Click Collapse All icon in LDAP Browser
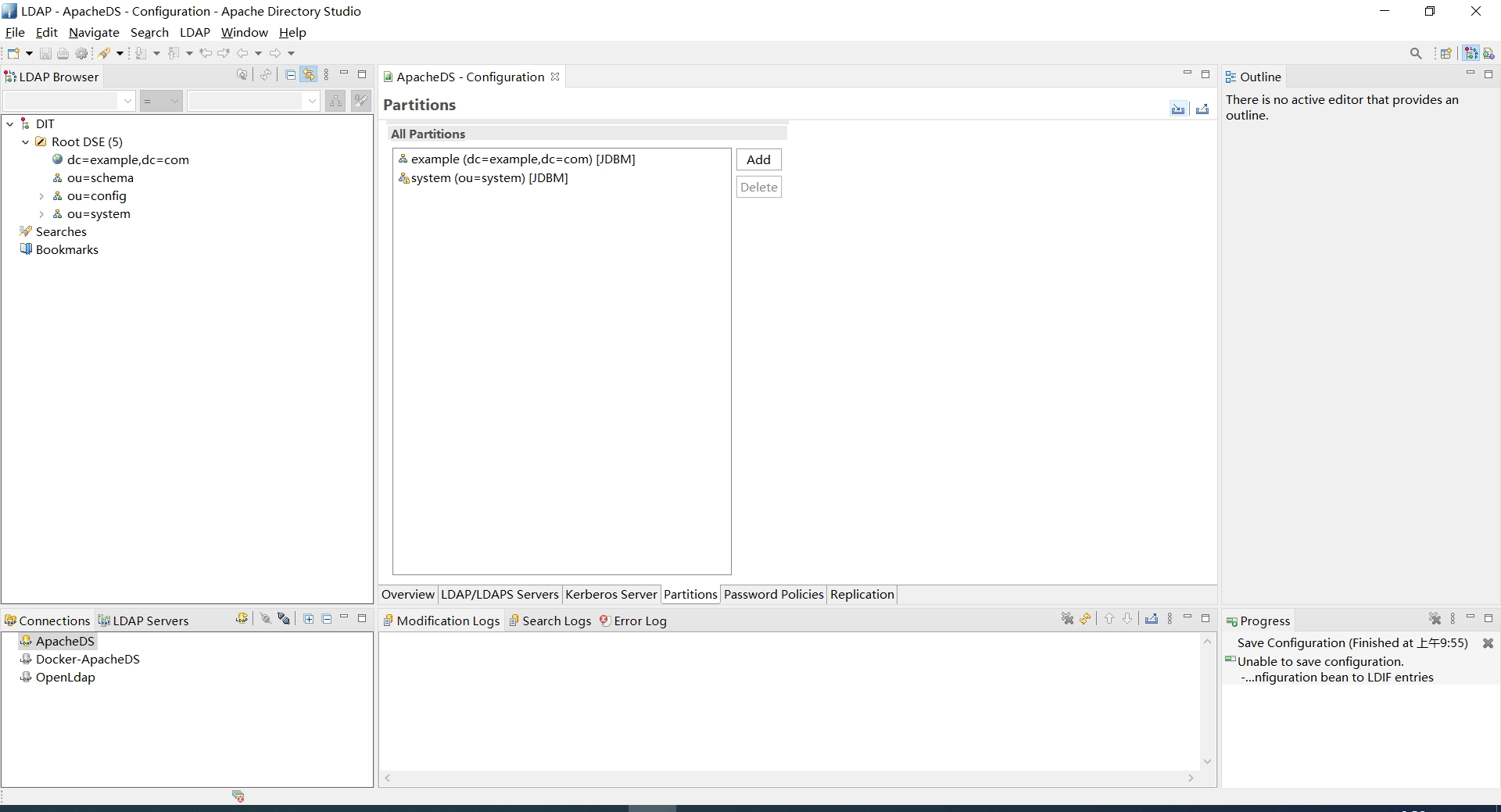Image resolution: width=1501 pixels, height=812 pixels. 290,75
